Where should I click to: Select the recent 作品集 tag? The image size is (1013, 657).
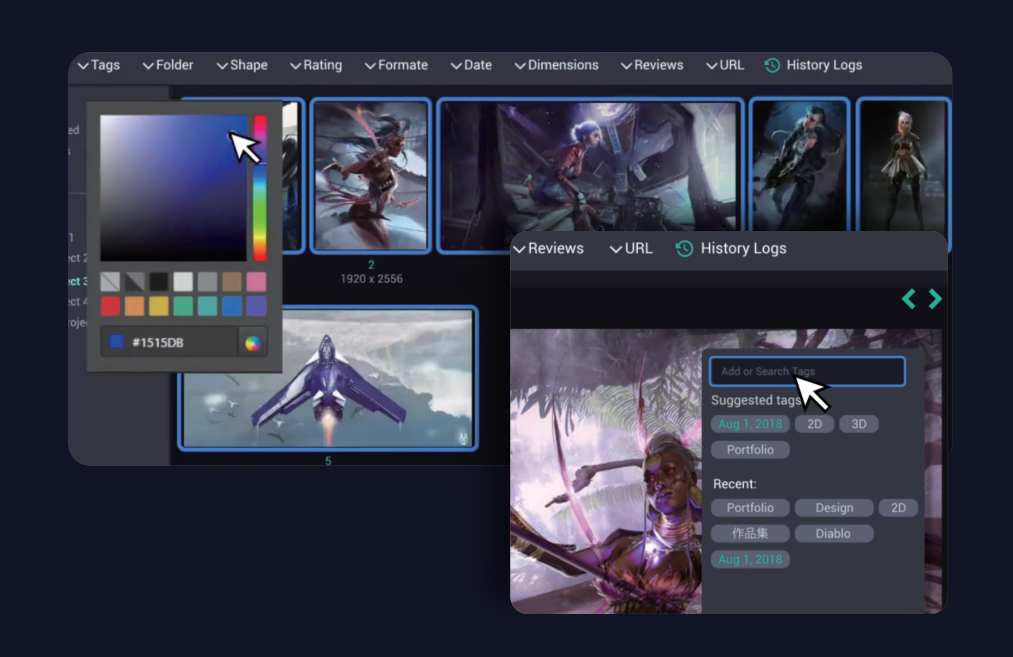(x=750, y=534)
